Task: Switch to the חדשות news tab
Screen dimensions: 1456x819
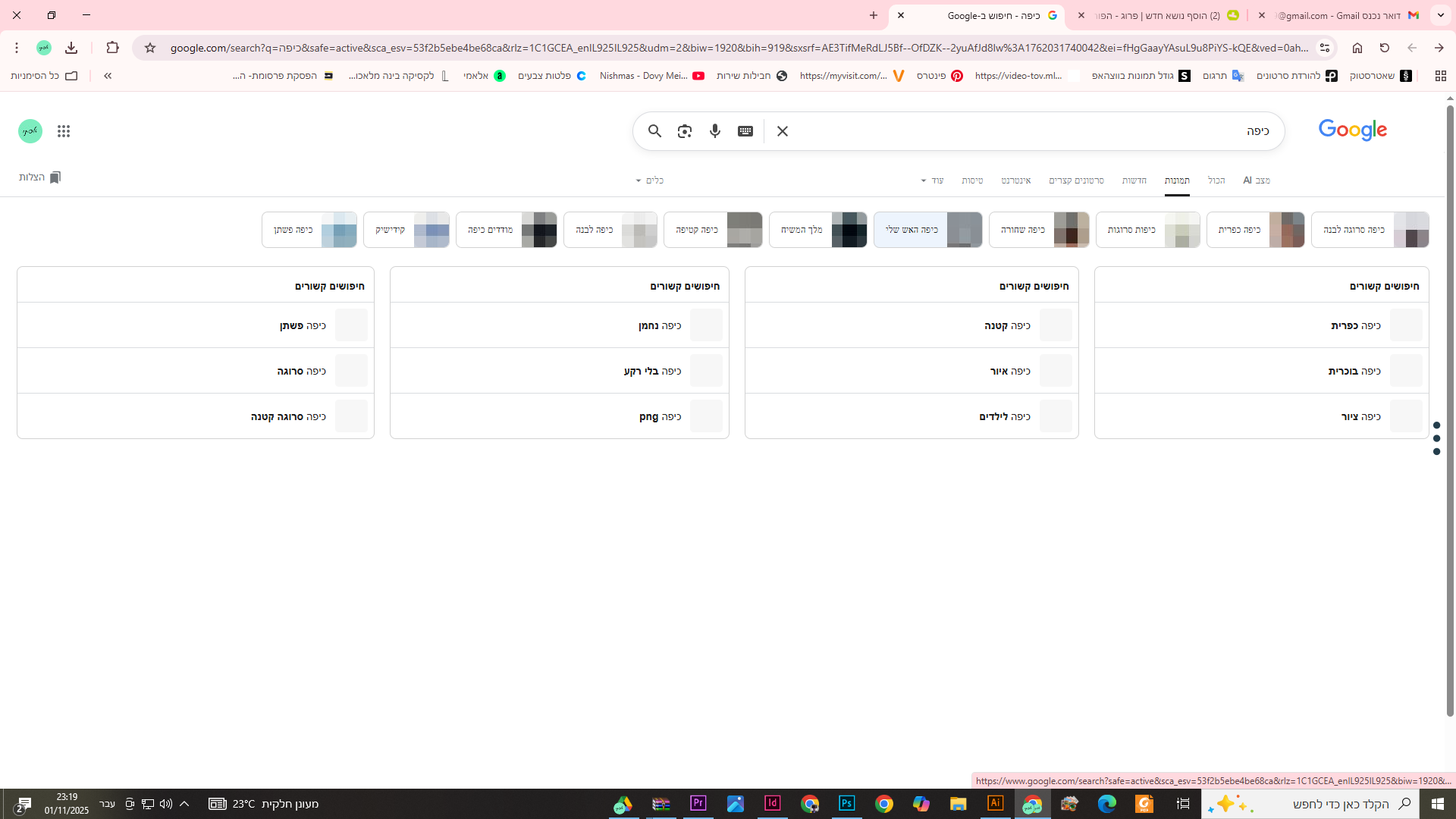Action: [x=1134, y=180]
